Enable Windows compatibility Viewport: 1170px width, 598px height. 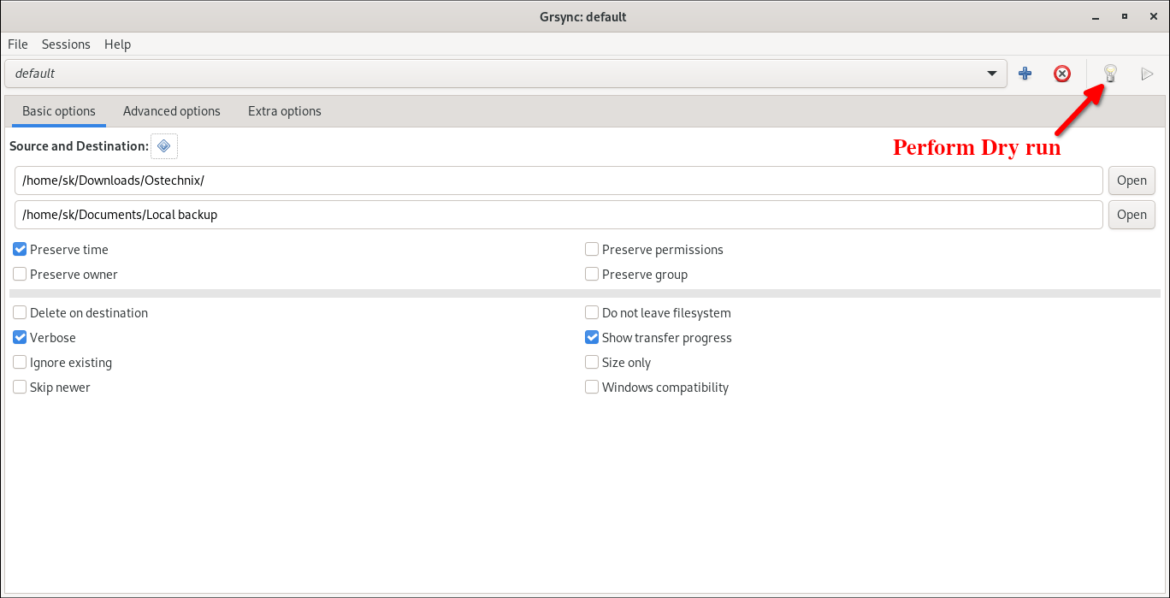tap(591, 387)
